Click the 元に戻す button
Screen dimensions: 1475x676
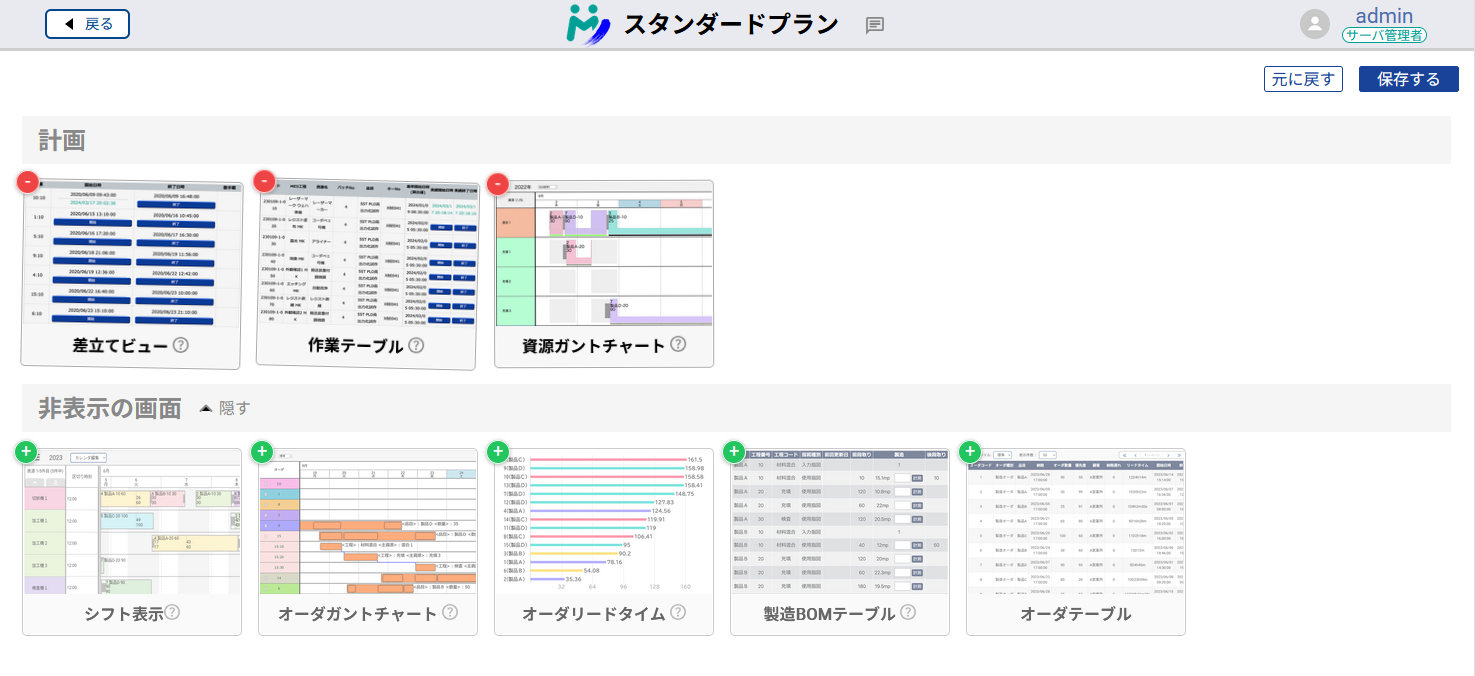tap(1303, 78)
